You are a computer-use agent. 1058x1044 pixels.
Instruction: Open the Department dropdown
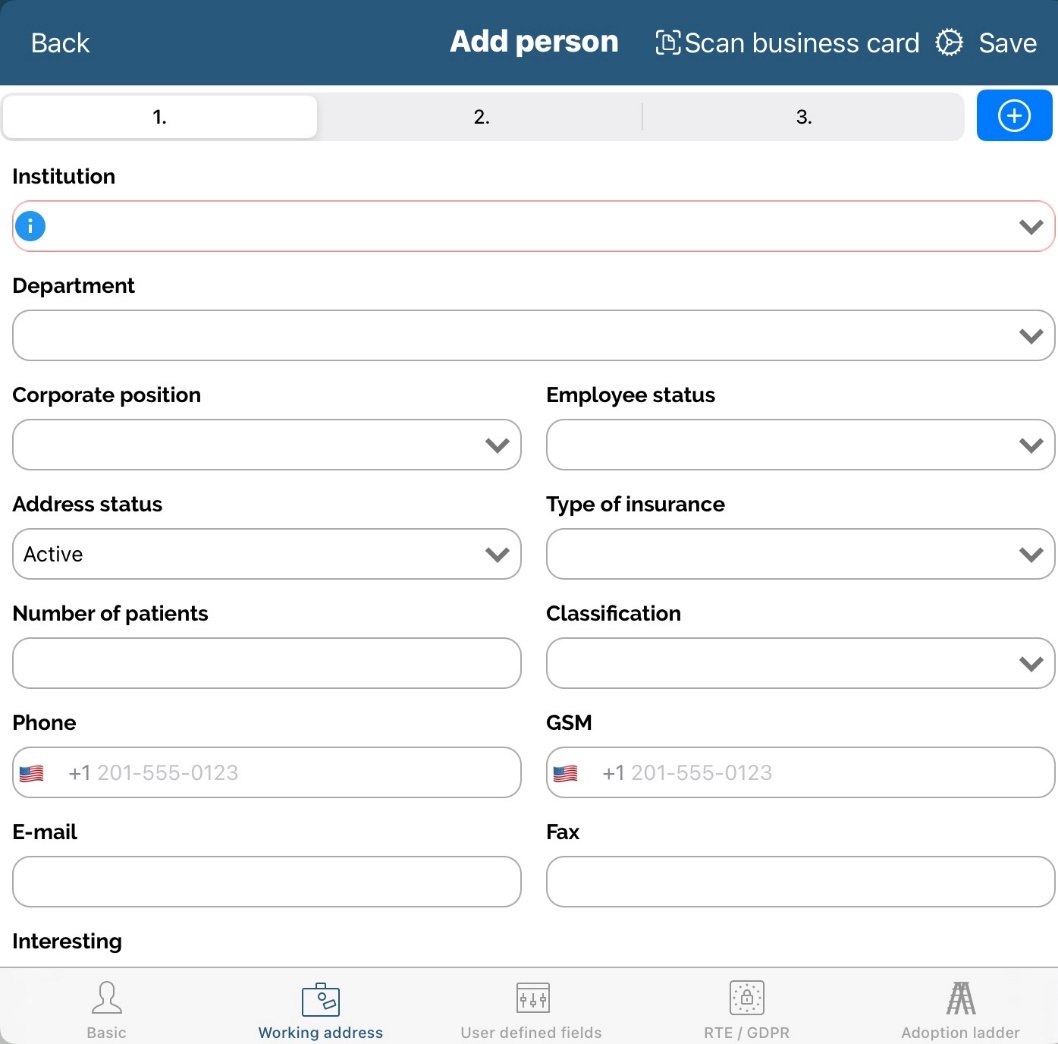click(1030, 336)
